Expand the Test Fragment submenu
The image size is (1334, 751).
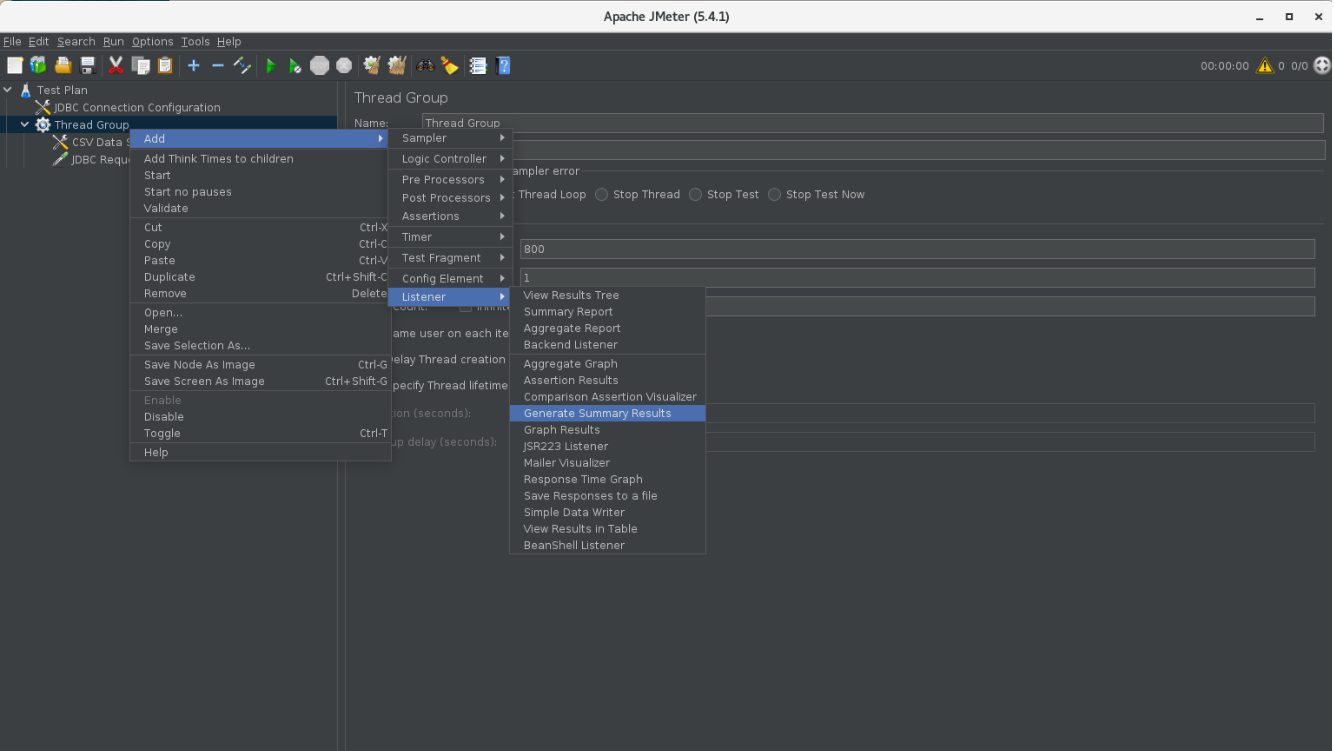click(x=450, y=258)
